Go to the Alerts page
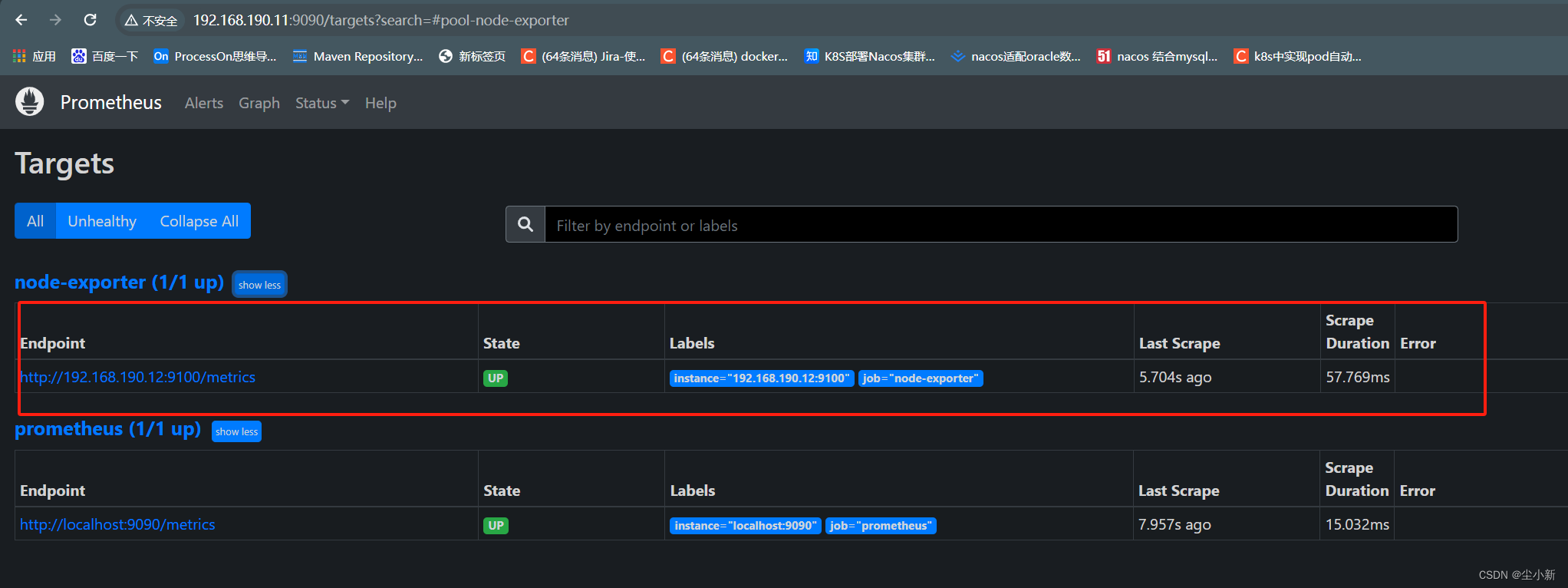The width and height of the screenshot is (1568, 588). (x=204, y=103)
